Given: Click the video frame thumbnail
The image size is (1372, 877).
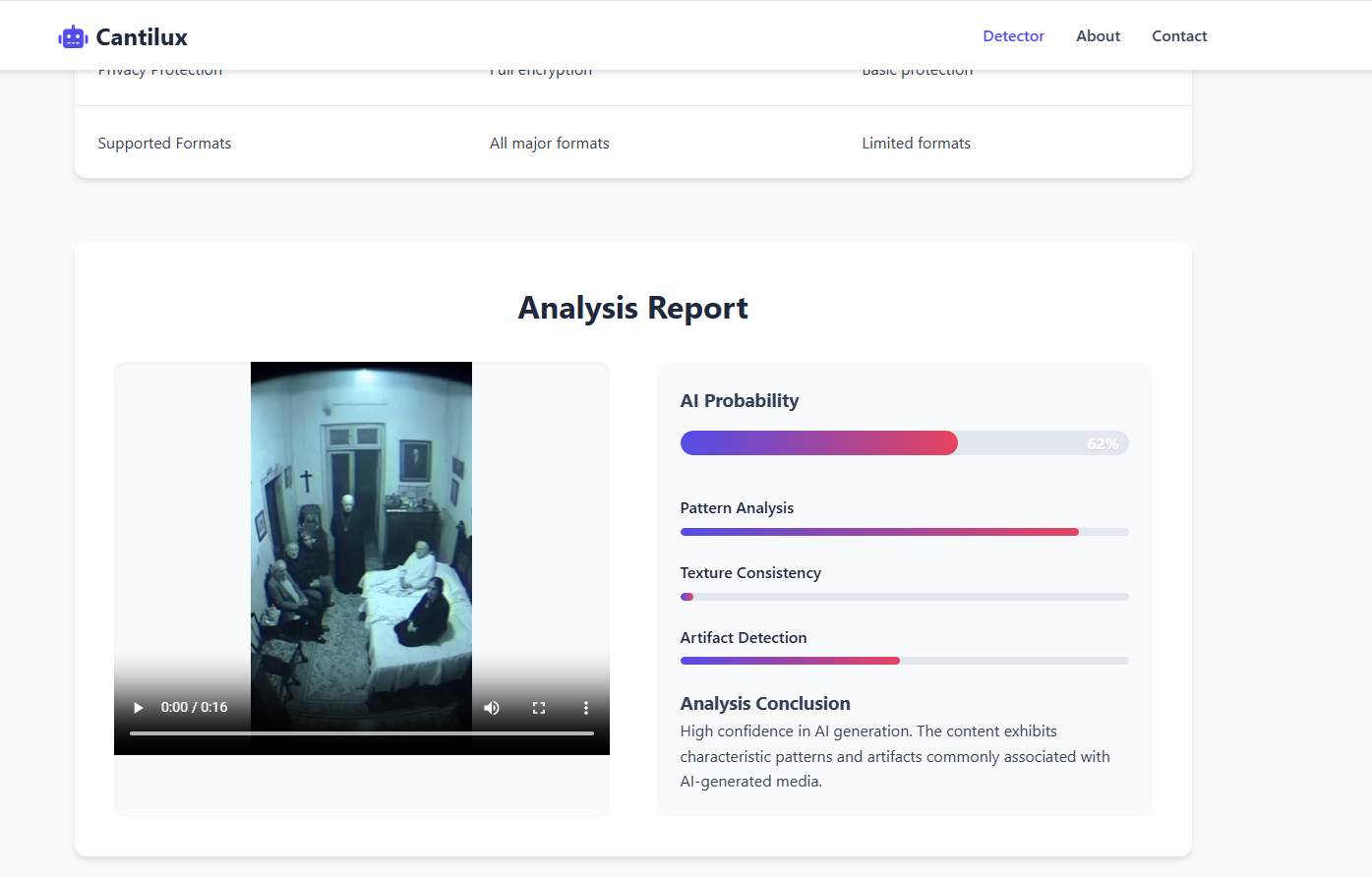Looking at the screenshot, I should [x=361, y=531].
